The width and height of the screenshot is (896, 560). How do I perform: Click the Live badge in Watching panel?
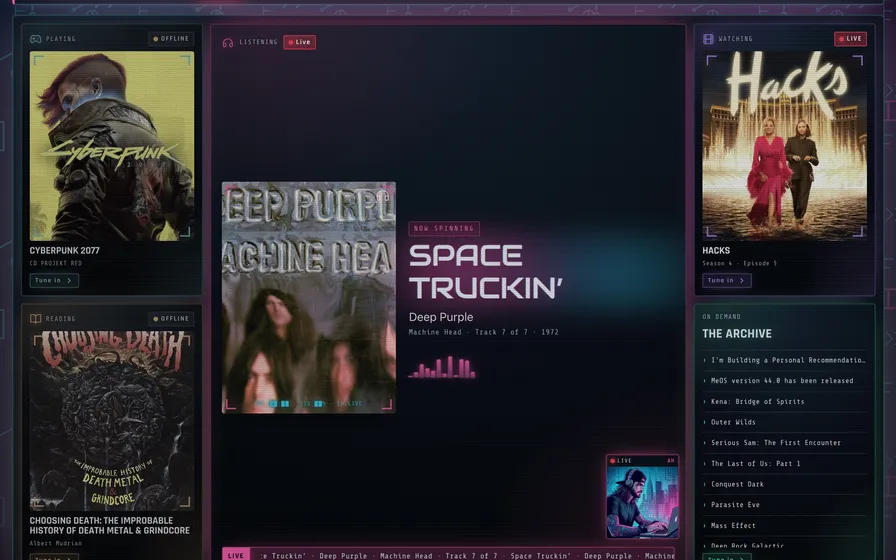click(850, 39)
